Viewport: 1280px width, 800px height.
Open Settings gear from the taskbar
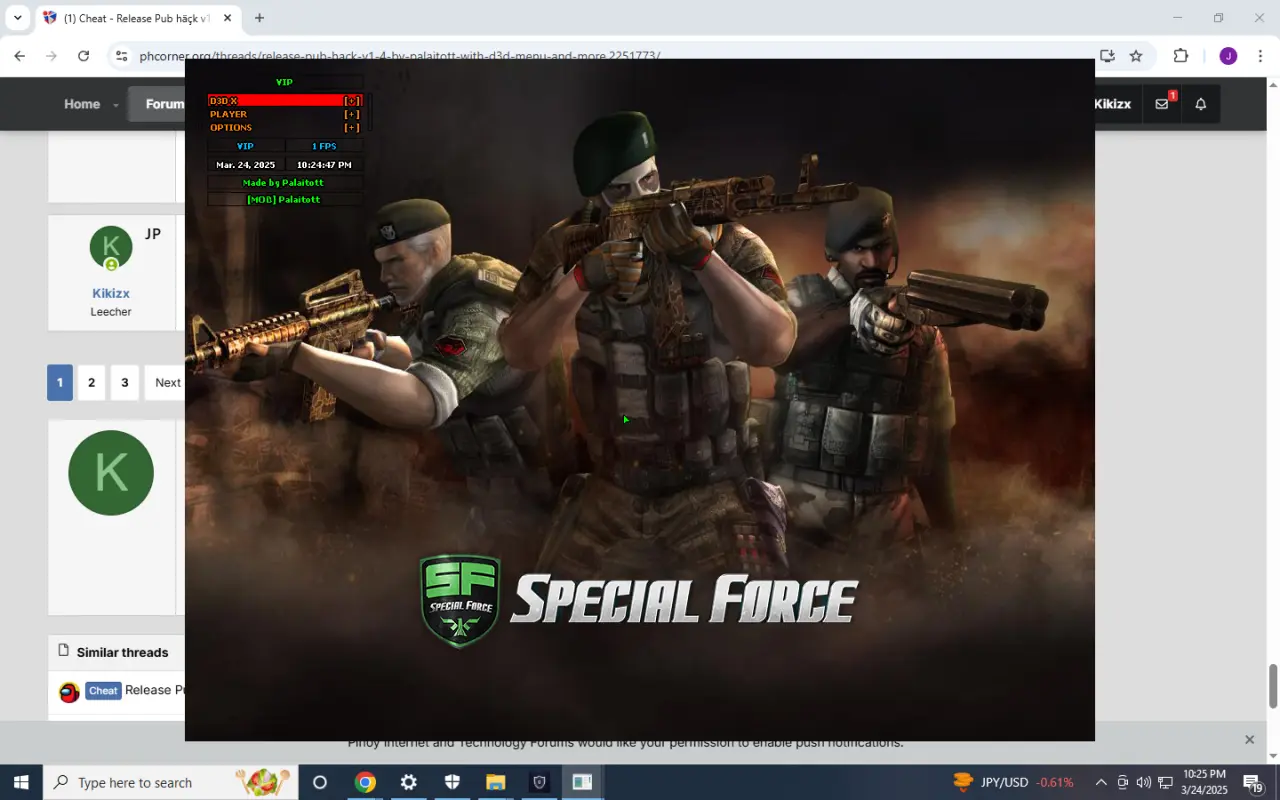click(x=409, y=782)
